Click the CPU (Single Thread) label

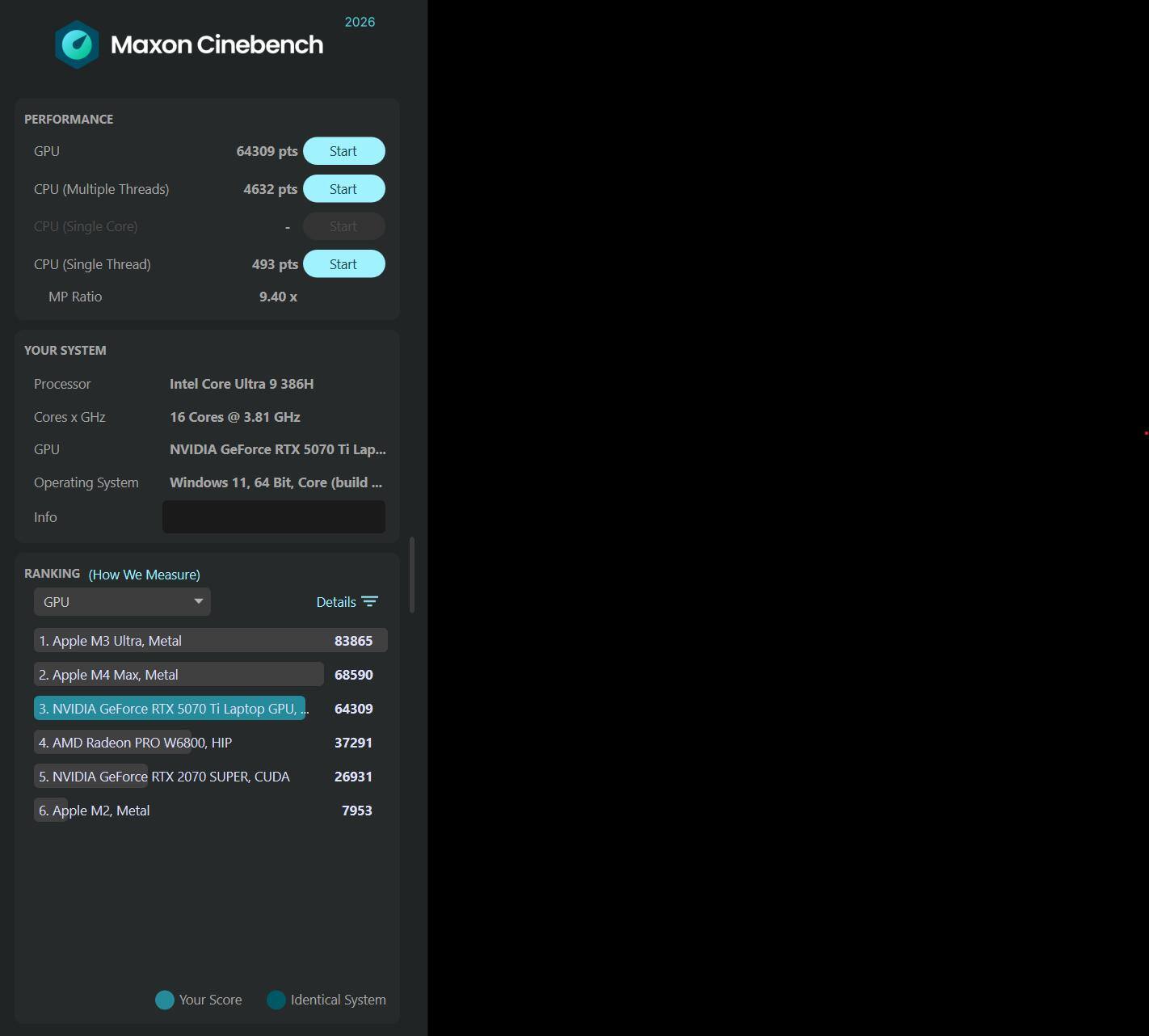pyautogui.click(x=92, y=264)
